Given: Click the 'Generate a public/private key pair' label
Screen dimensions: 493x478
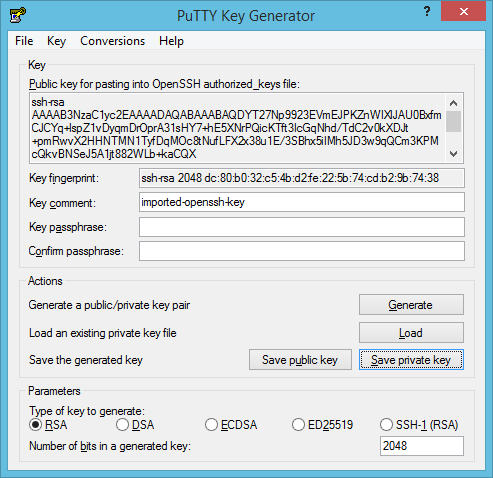Looking at the screenshot, I should click(x=109, y=305).
